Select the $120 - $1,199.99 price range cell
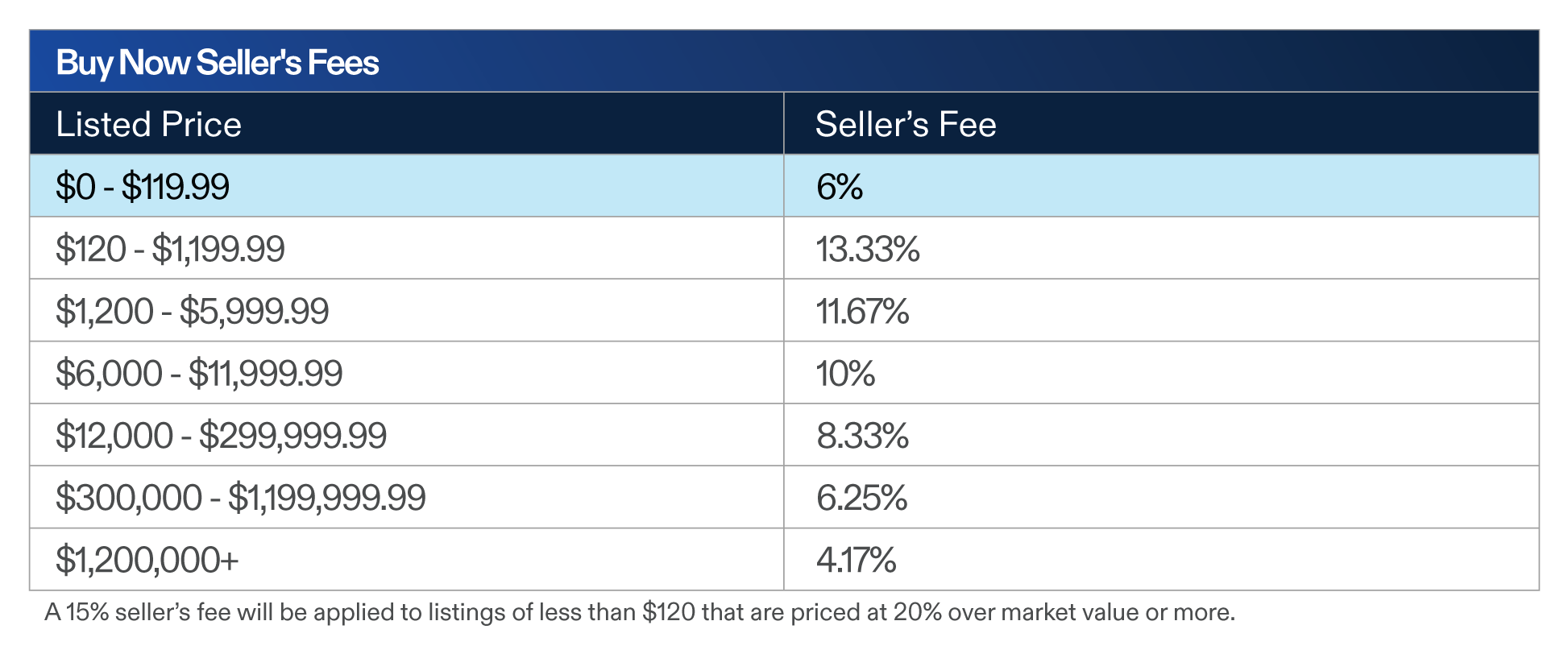Viewport: 1568px width, 650px height. pyautogui.click(x=170, y=249)
